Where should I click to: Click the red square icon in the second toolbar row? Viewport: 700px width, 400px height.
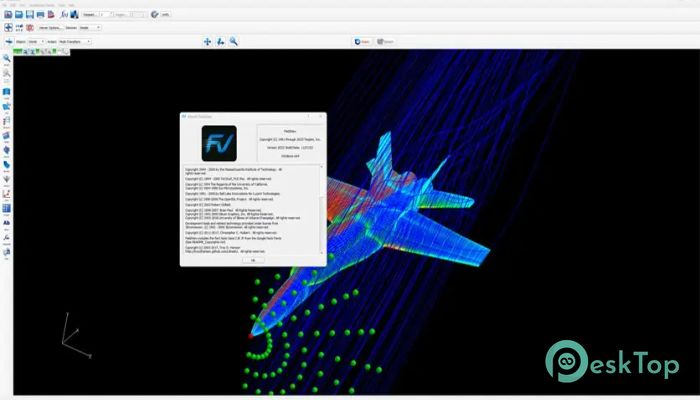click(30, 28)
